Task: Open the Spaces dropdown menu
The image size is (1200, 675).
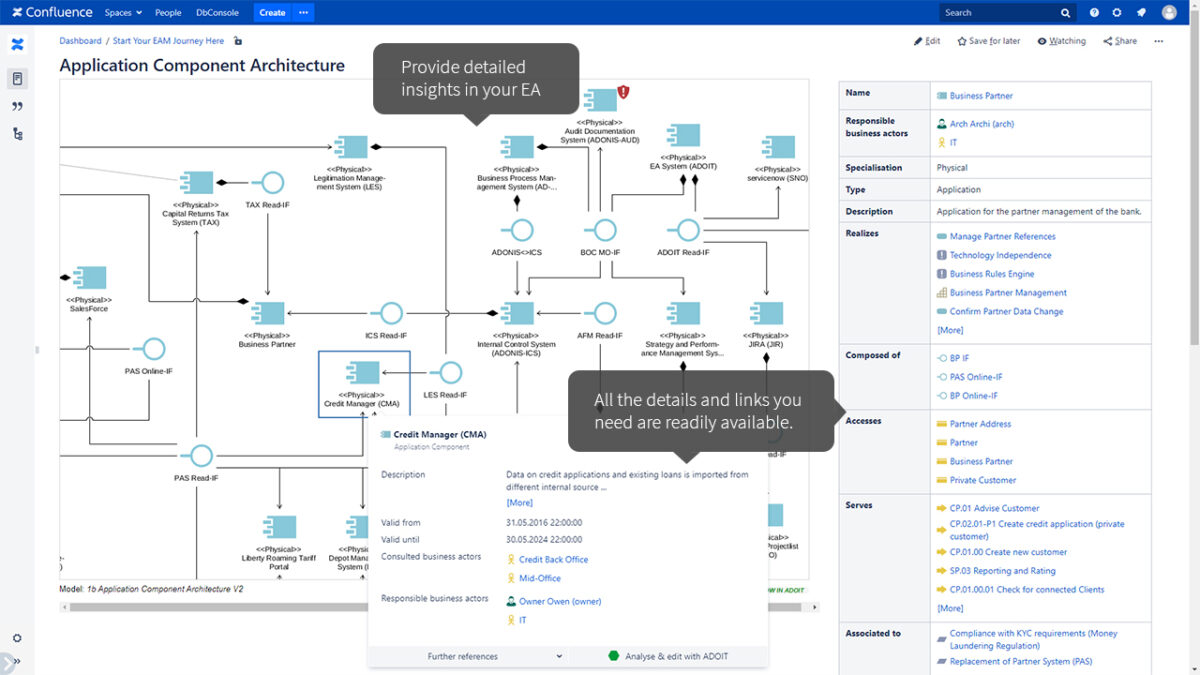Action: coord(123,13)
